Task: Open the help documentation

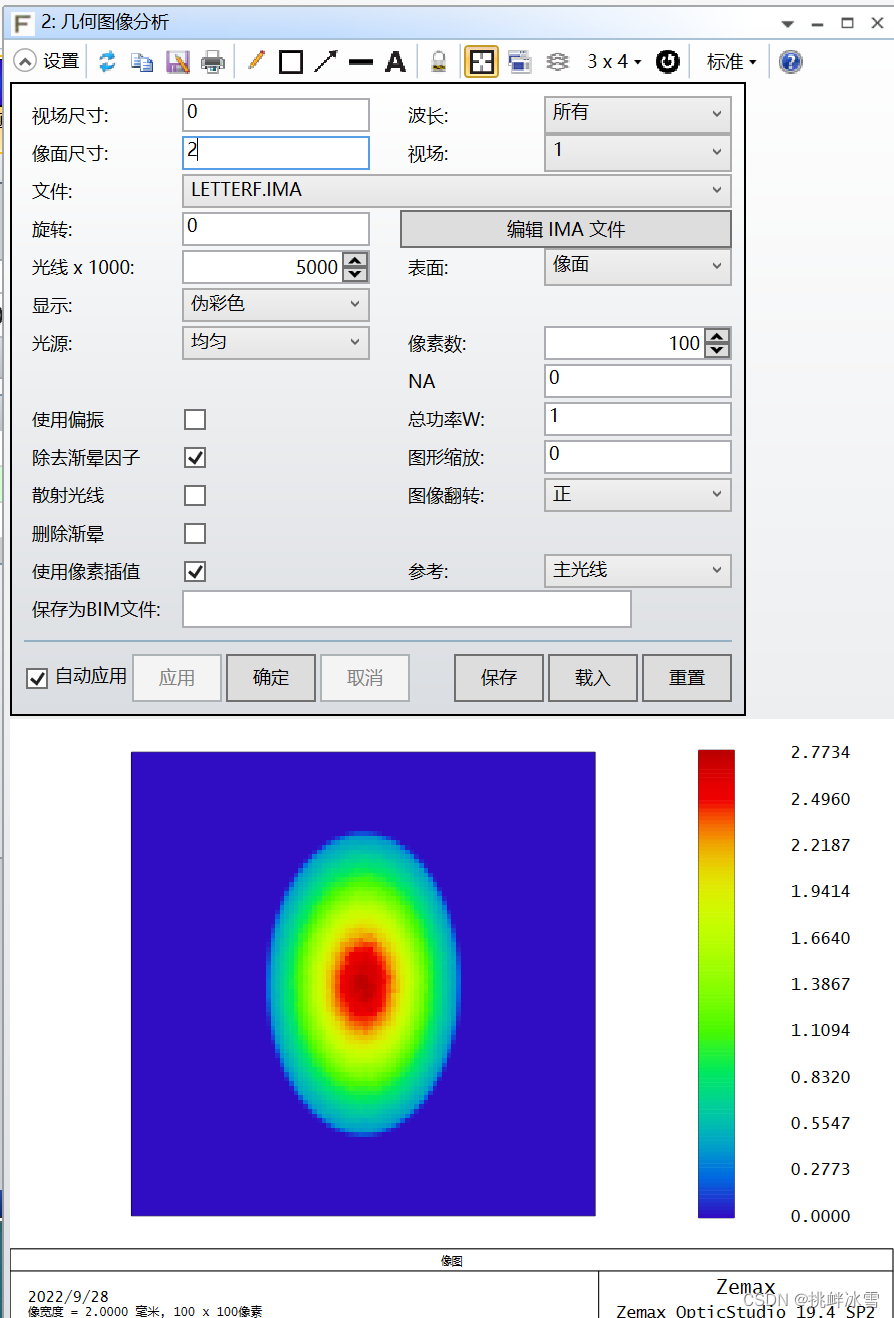Action: point(789,61)
